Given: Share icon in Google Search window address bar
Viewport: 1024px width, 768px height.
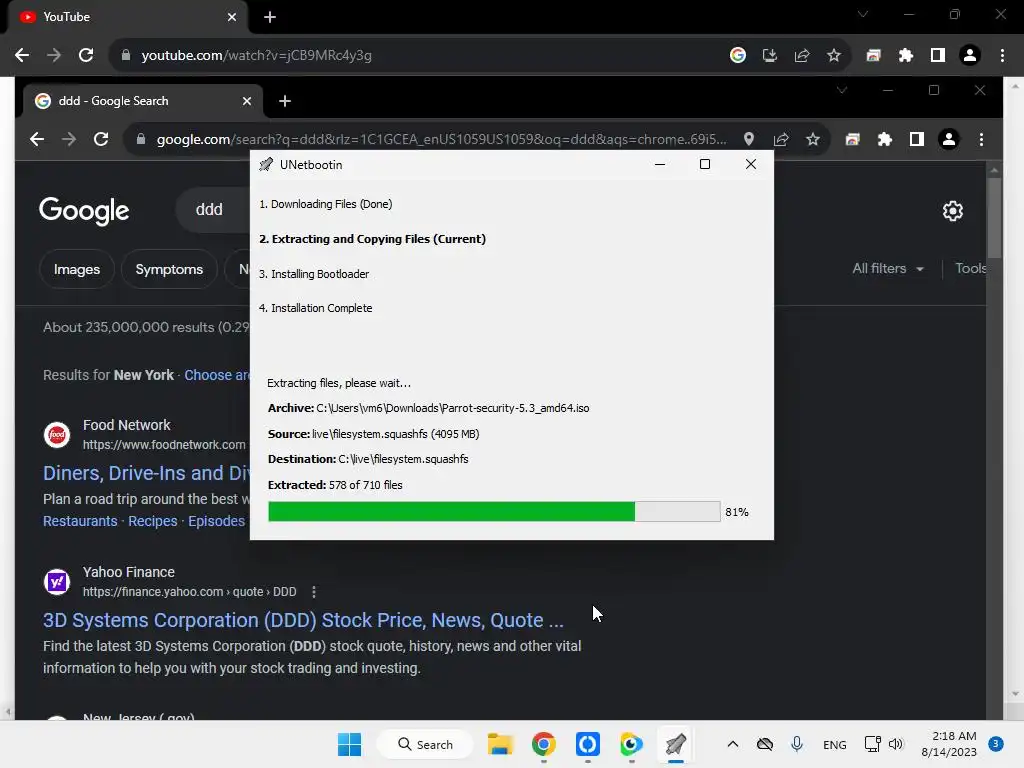Looking at the screenshot, I should coord(780,139).
